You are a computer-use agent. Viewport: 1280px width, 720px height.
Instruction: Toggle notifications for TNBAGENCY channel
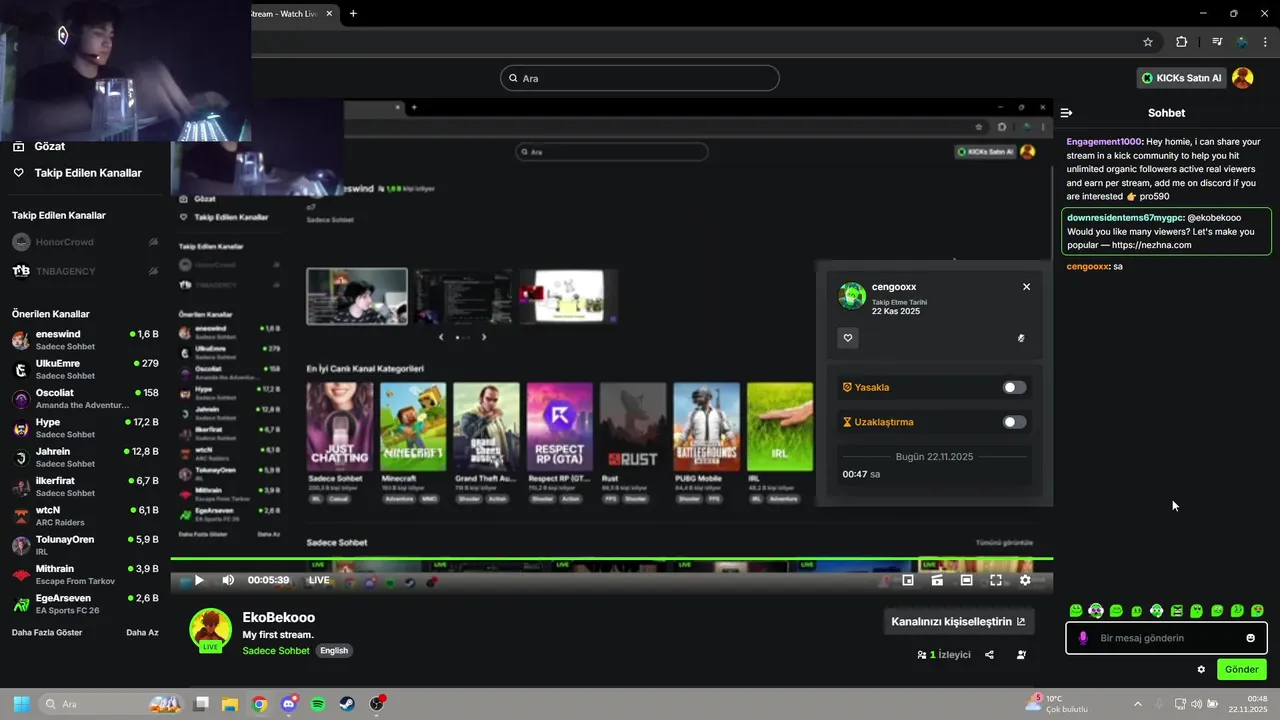[153, 271]
